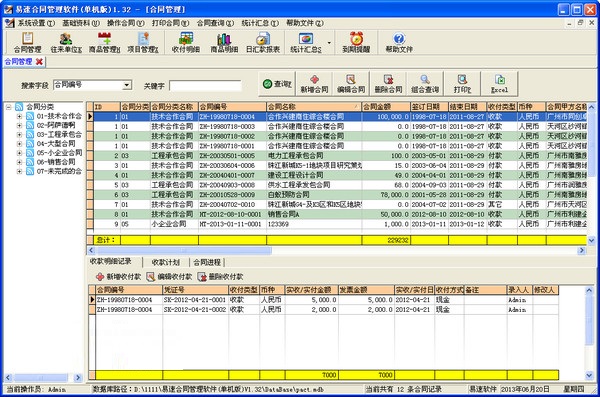Click 打印 button
The image size is (600, 397).
[x=462, y=83]
